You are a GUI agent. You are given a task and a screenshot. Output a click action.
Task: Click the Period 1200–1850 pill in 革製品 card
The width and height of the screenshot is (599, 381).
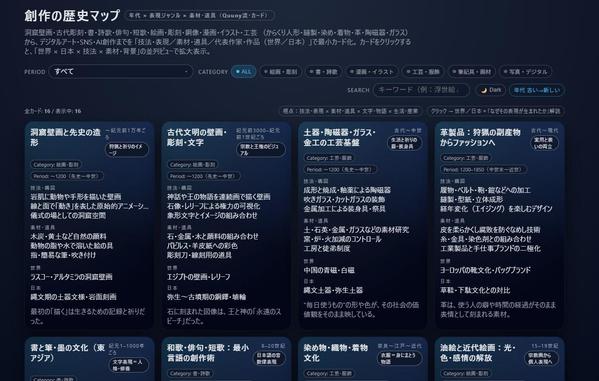(483, 169)
